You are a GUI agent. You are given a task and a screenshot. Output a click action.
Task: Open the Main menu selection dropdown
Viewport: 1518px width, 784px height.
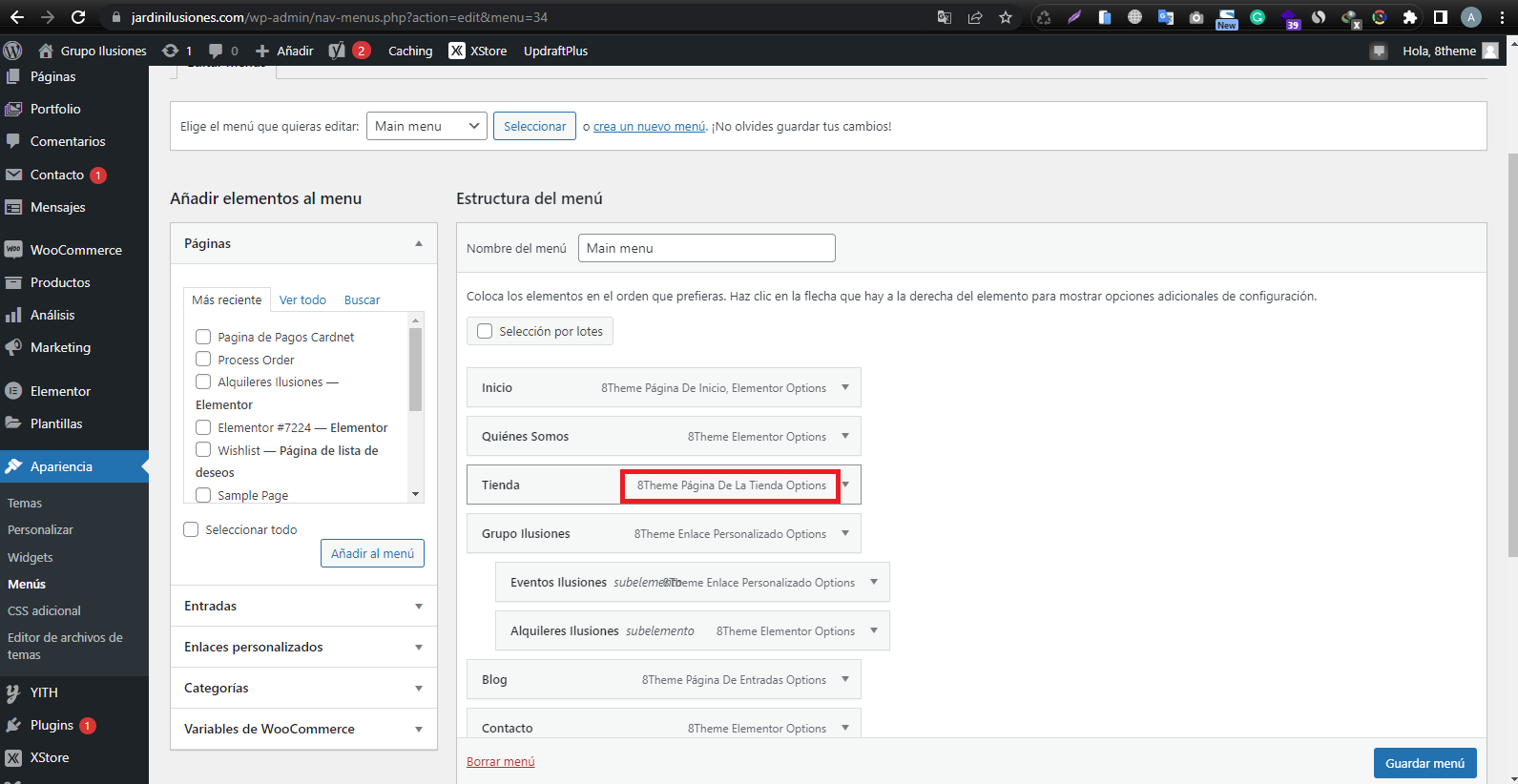coord(426,126)
